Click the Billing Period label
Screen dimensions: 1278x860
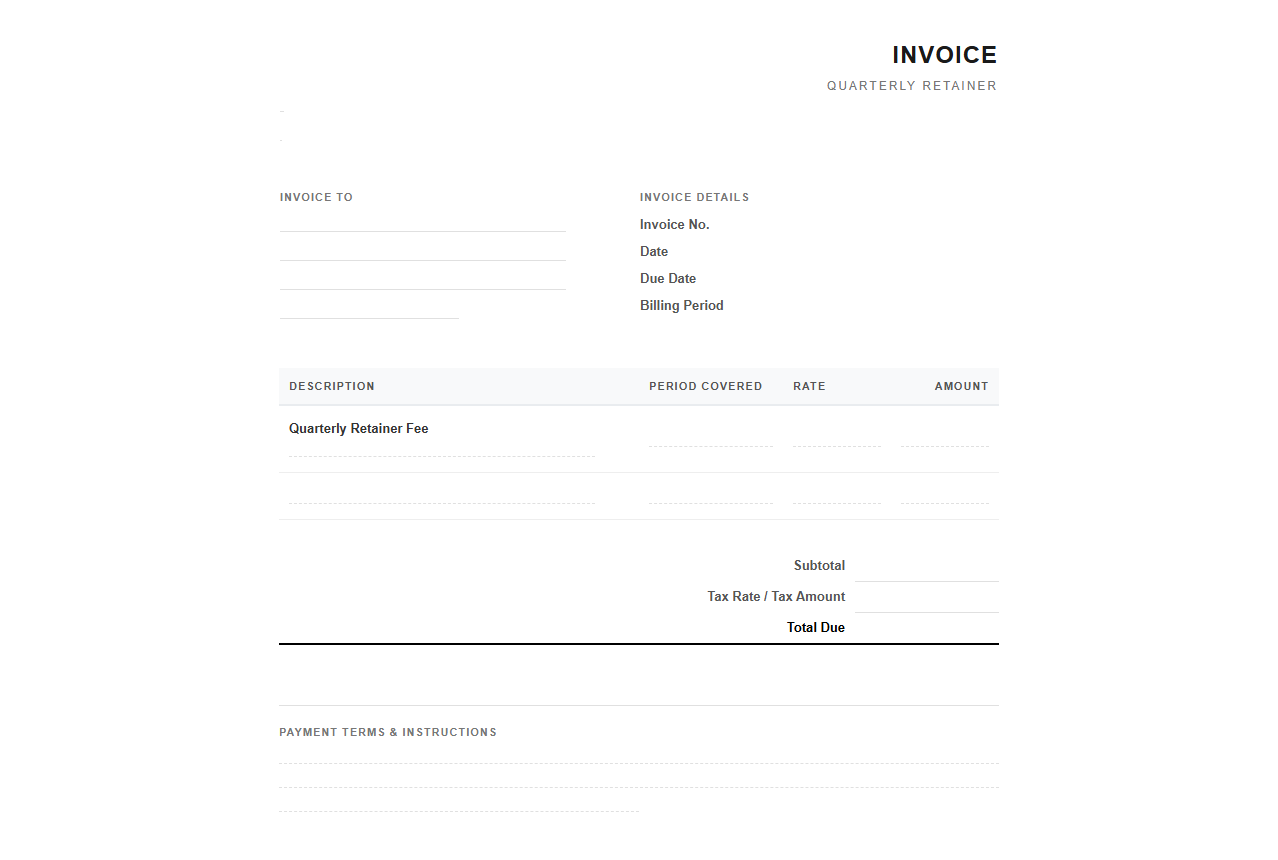tap(682, 305)
